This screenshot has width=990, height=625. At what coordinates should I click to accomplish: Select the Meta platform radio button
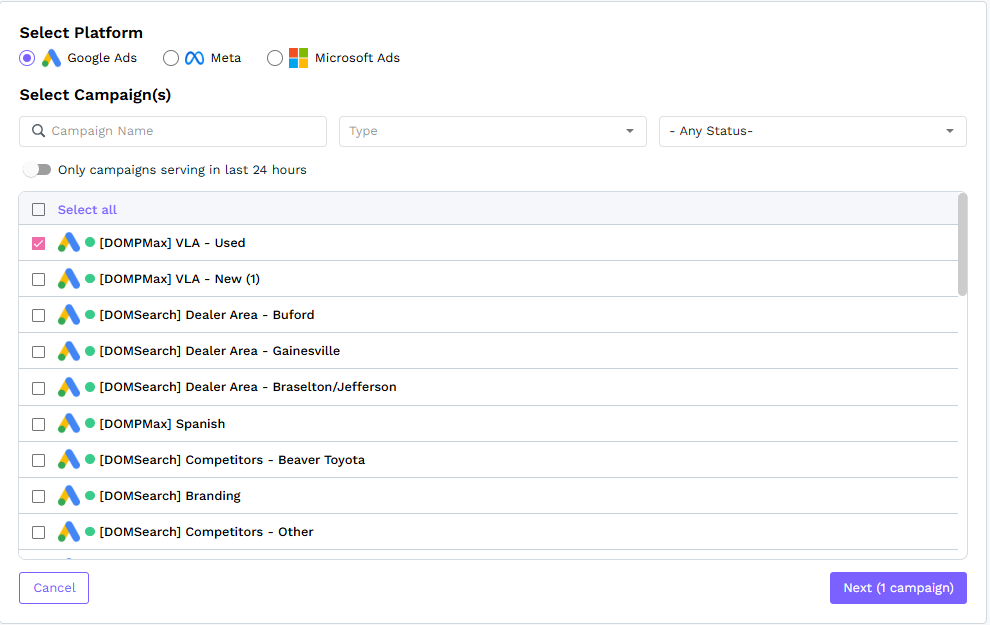[x=171, y=58]
